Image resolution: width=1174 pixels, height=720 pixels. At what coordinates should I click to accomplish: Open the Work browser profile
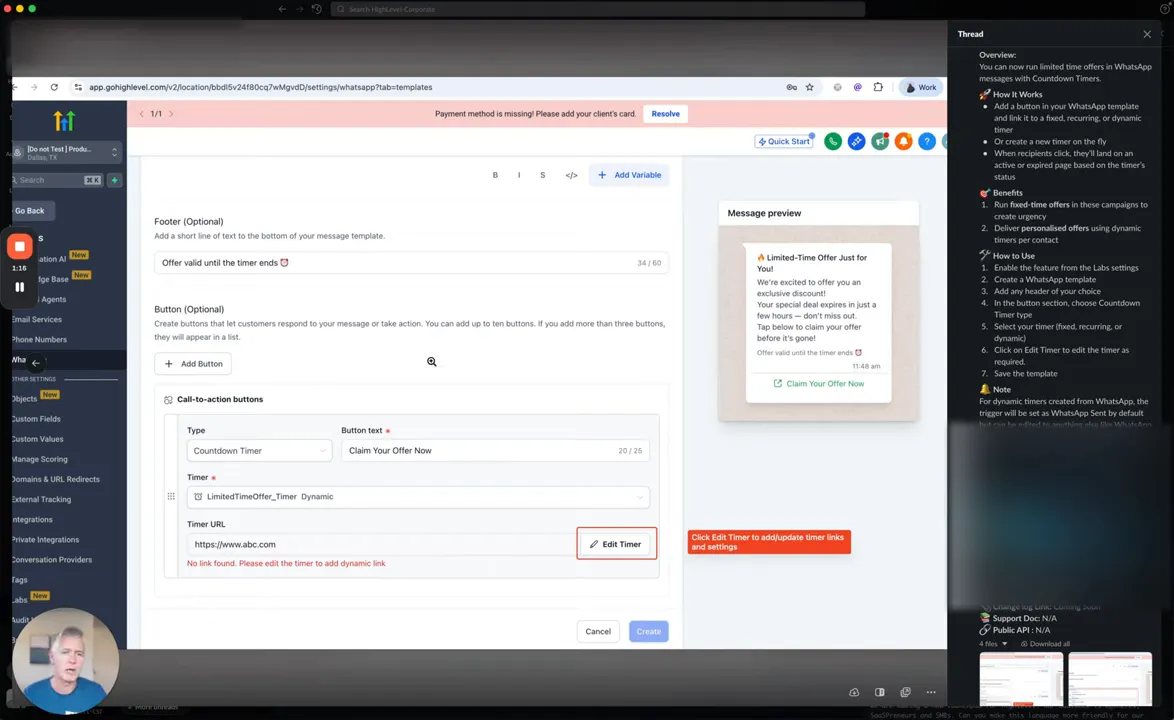click(921, 88)
